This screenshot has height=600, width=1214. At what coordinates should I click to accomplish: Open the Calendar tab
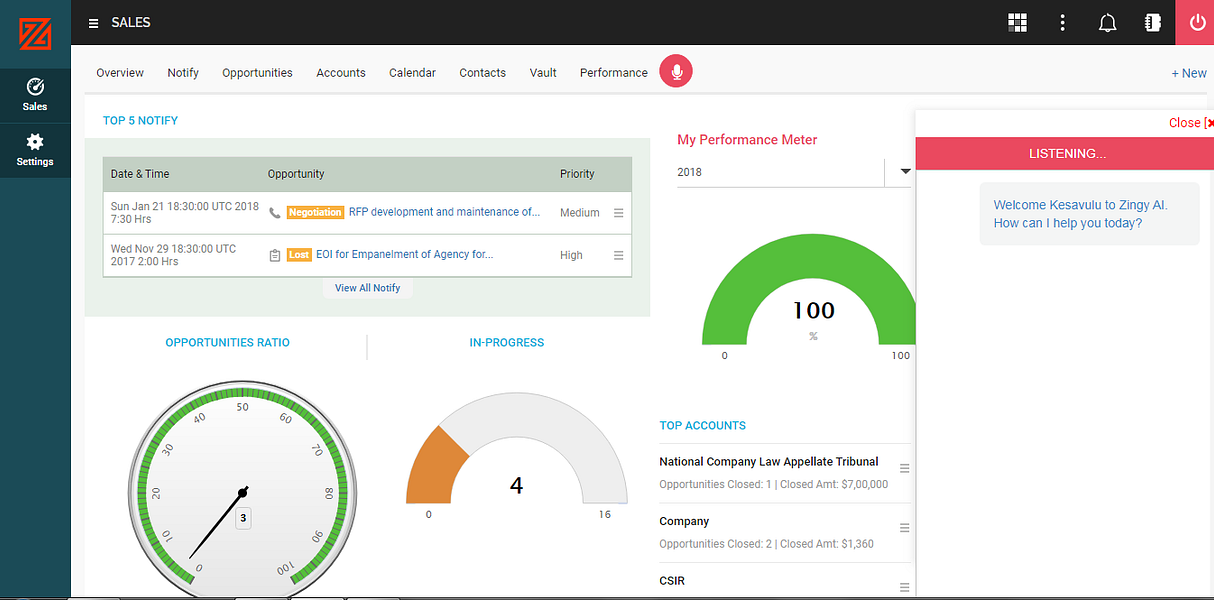pyautogui.click(x=412, y=73)
